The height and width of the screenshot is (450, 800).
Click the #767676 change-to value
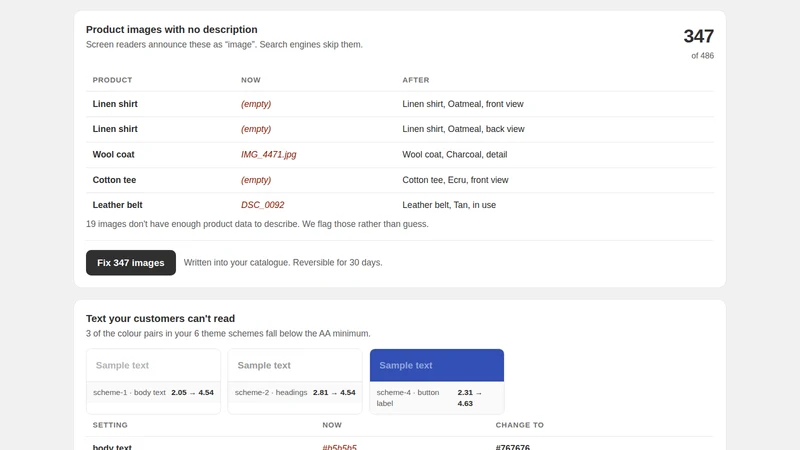(x=513, y=447)
